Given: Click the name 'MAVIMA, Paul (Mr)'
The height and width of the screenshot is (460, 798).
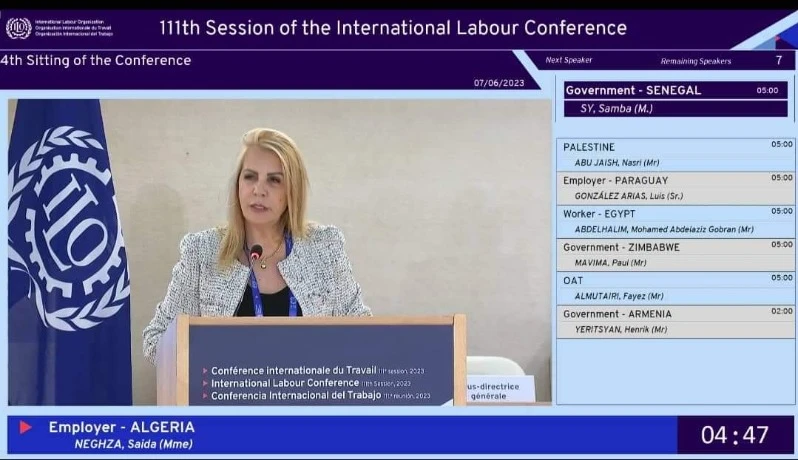Looking at the screenshot, I should (x=610, y=263).
